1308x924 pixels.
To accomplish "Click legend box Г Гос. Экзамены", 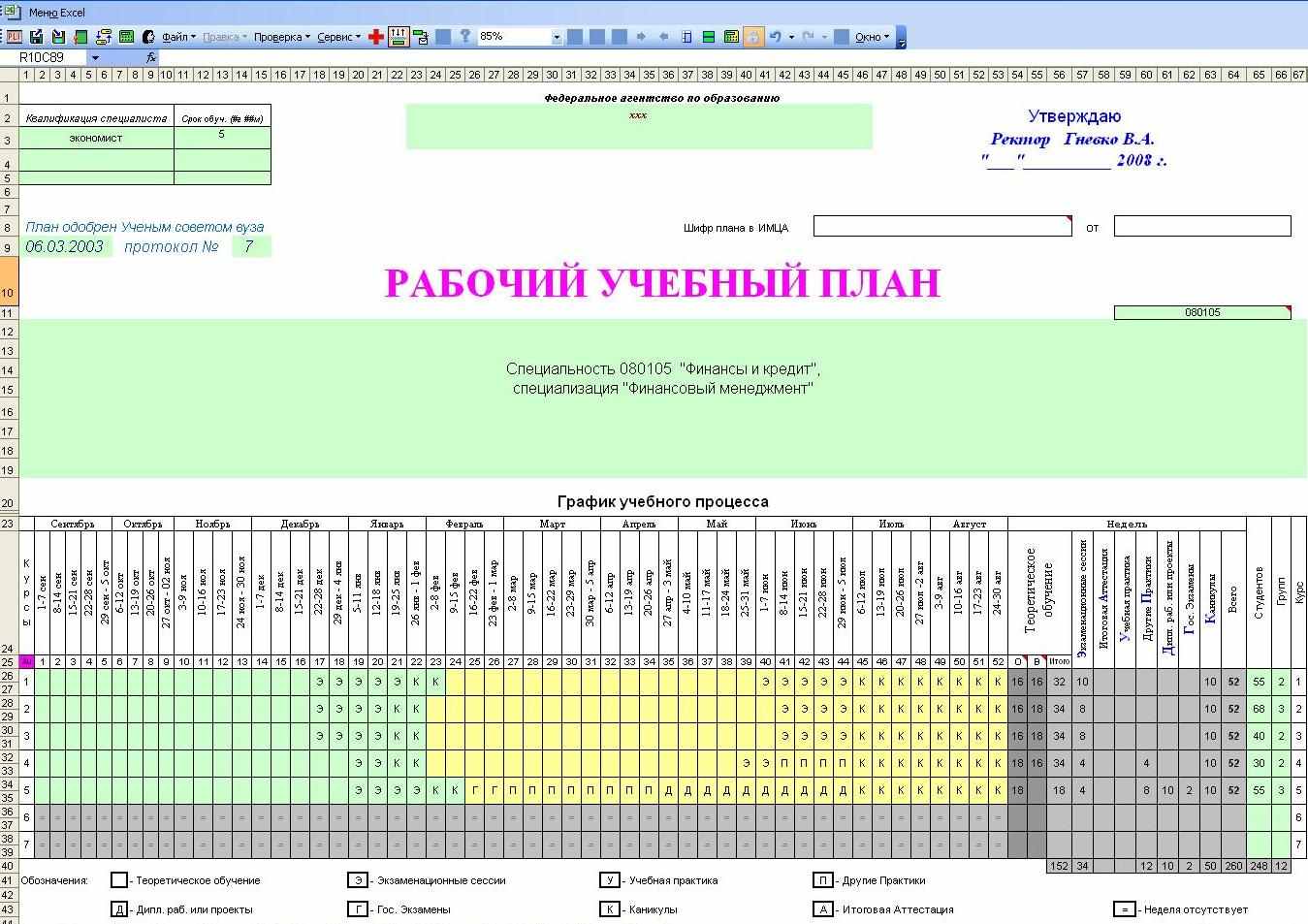I will (357, 909).
